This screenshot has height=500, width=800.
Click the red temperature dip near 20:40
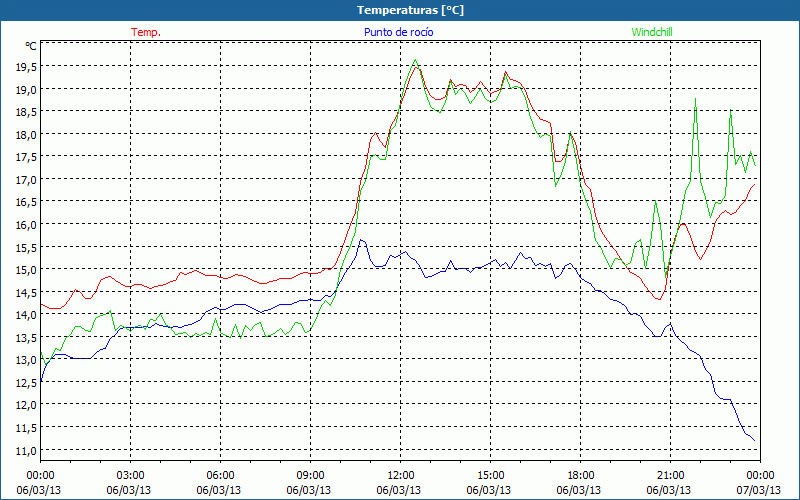tap(659, 299)
